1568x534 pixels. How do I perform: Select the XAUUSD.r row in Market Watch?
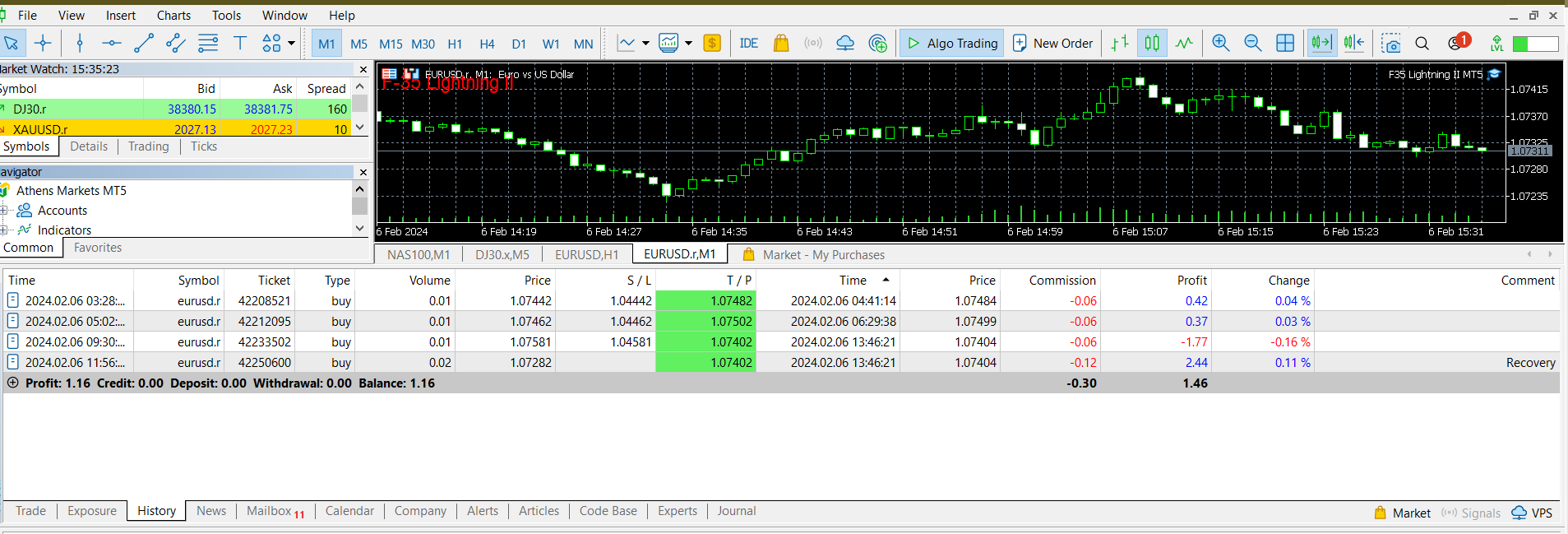pyautogui.click(x=41, y=129)
